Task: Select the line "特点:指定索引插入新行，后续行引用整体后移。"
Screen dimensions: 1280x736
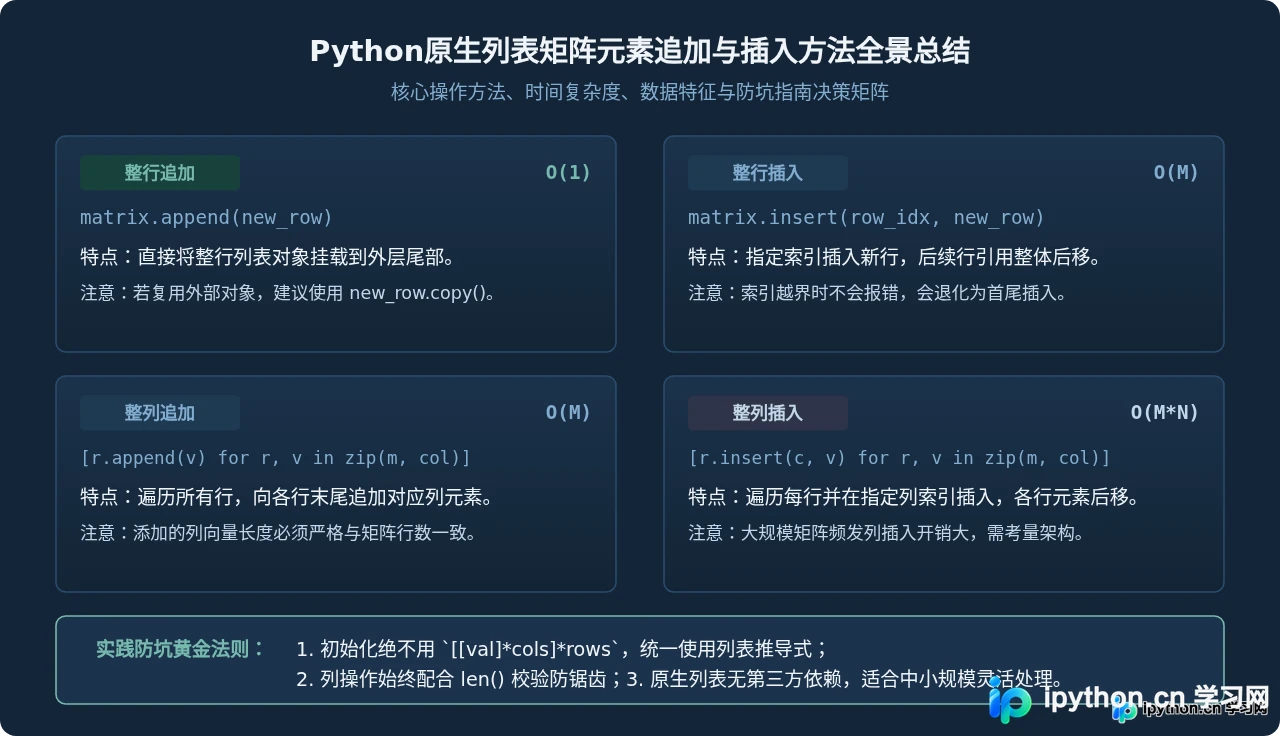Action: pos(895,257)
